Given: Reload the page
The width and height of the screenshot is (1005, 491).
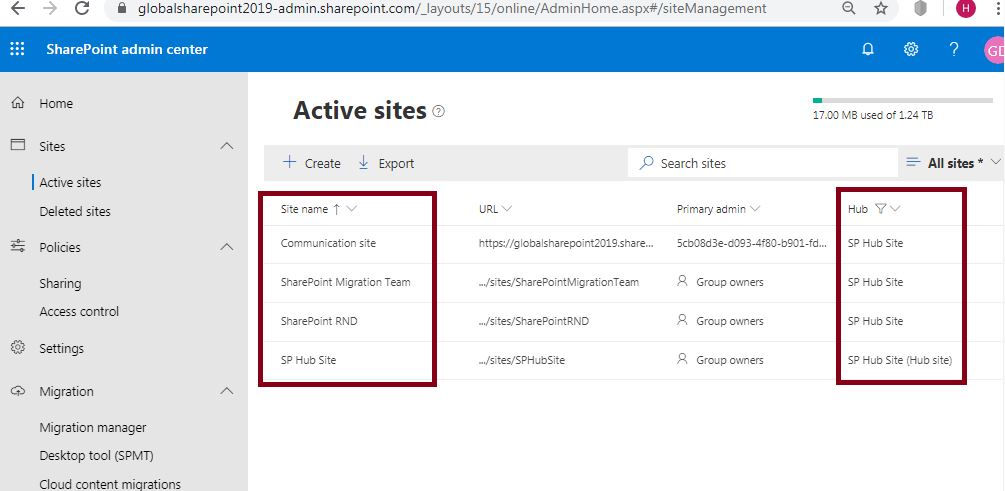Looking at the screenshot, I should pos(82,8).
